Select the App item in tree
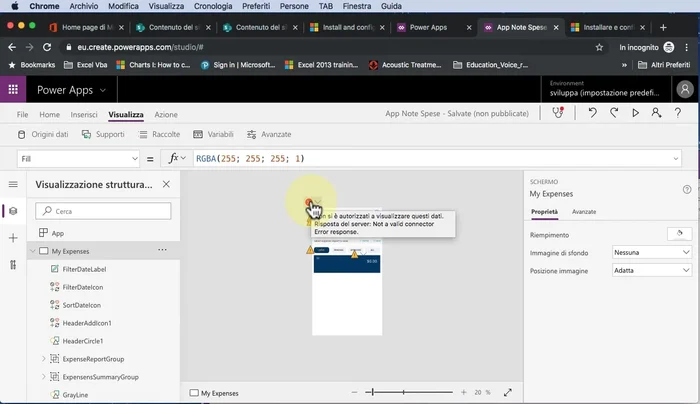This screenshot has width=700, height=404. [x=58, y=233]
